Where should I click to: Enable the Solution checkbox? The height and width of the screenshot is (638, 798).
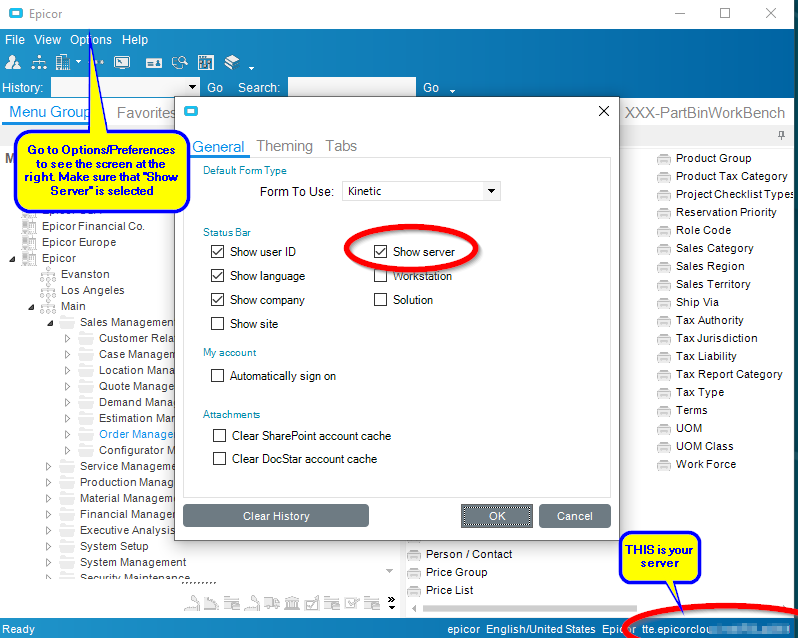(380, 300)
